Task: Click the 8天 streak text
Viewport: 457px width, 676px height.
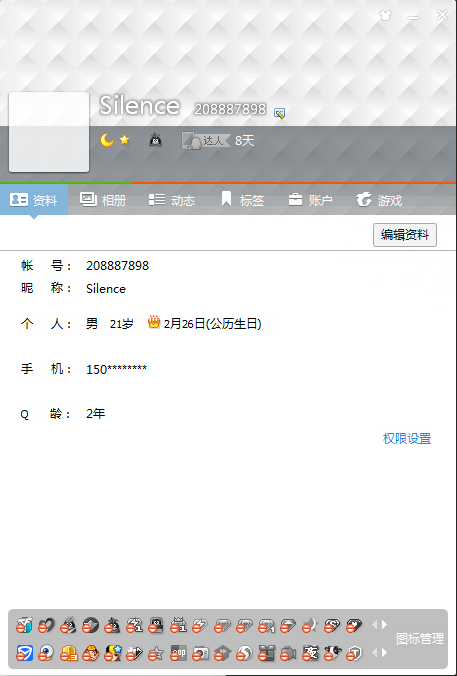Action: coord(244,141)
